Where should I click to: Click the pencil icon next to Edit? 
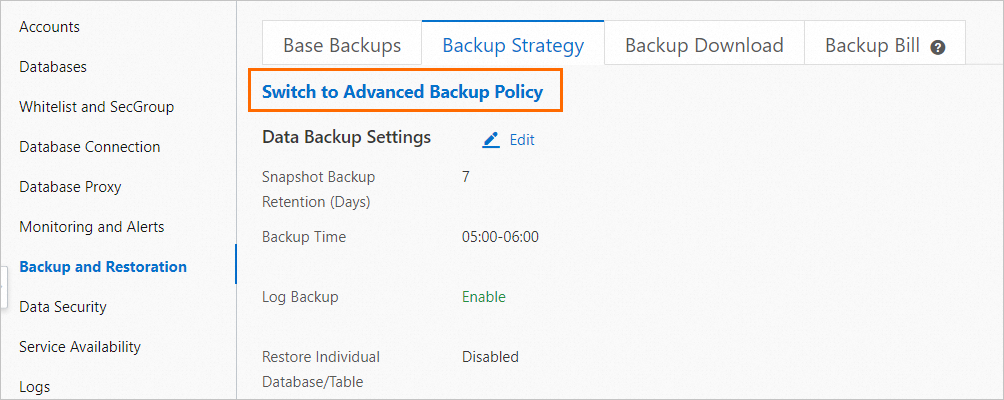(491, 140)
